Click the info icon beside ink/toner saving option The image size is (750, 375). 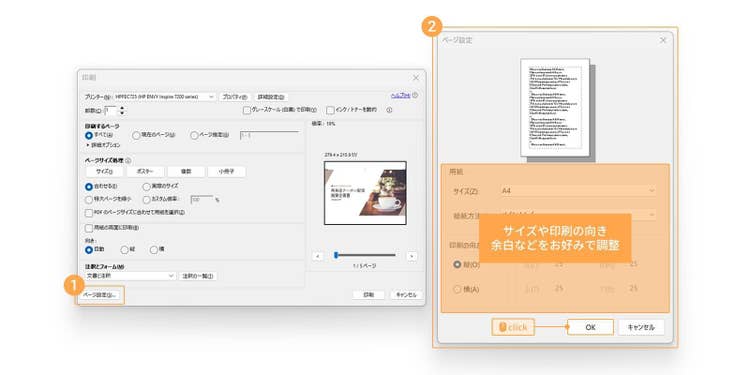click(389, 110)
